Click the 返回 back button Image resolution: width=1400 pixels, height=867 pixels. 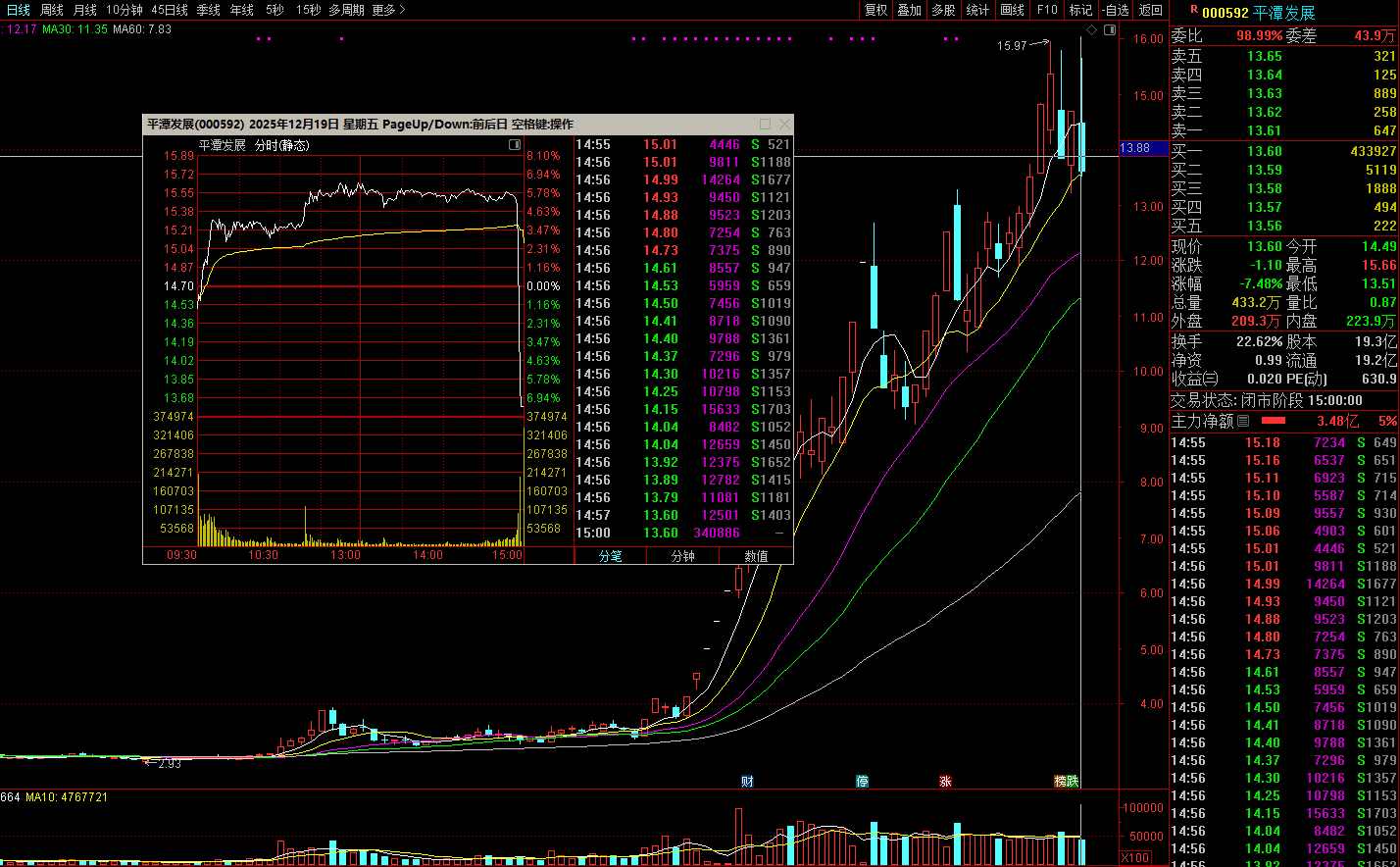(1151, 10)
